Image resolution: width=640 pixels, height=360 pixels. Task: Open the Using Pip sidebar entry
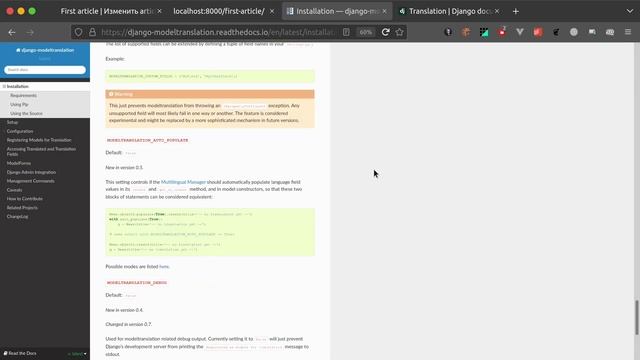tap(19, 104)
